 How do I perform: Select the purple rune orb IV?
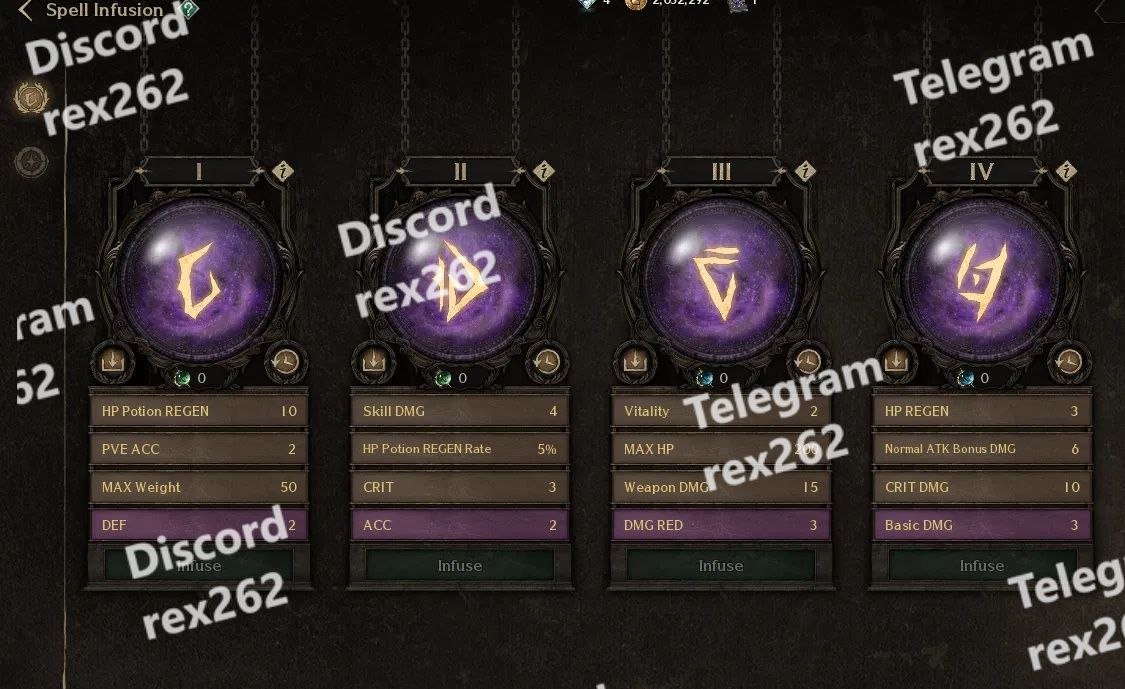(x=982, y=279)
